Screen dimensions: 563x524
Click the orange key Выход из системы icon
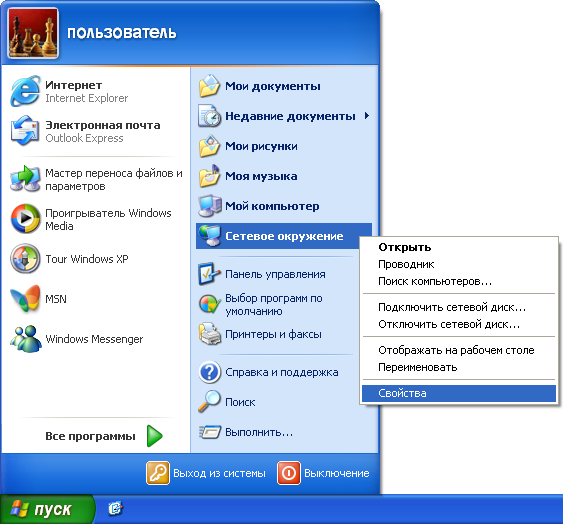158,473
